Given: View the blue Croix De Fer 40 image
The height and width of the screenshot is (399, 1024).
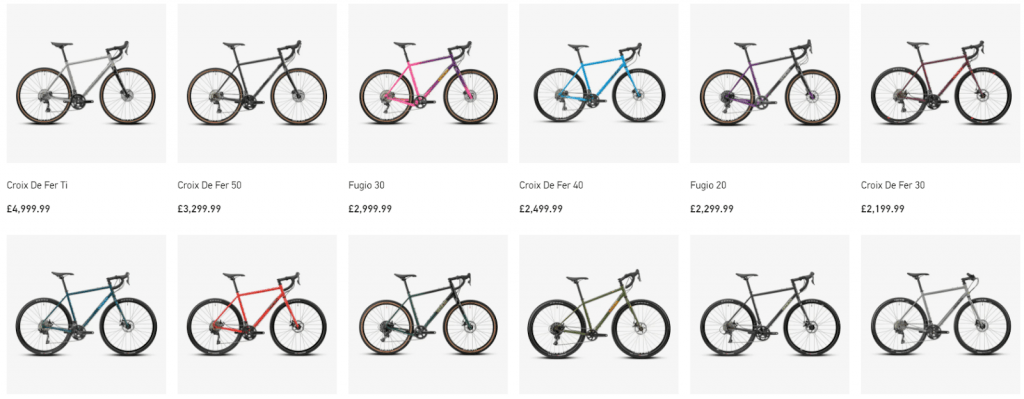Looking at the screenshot, I should point(599,83).
